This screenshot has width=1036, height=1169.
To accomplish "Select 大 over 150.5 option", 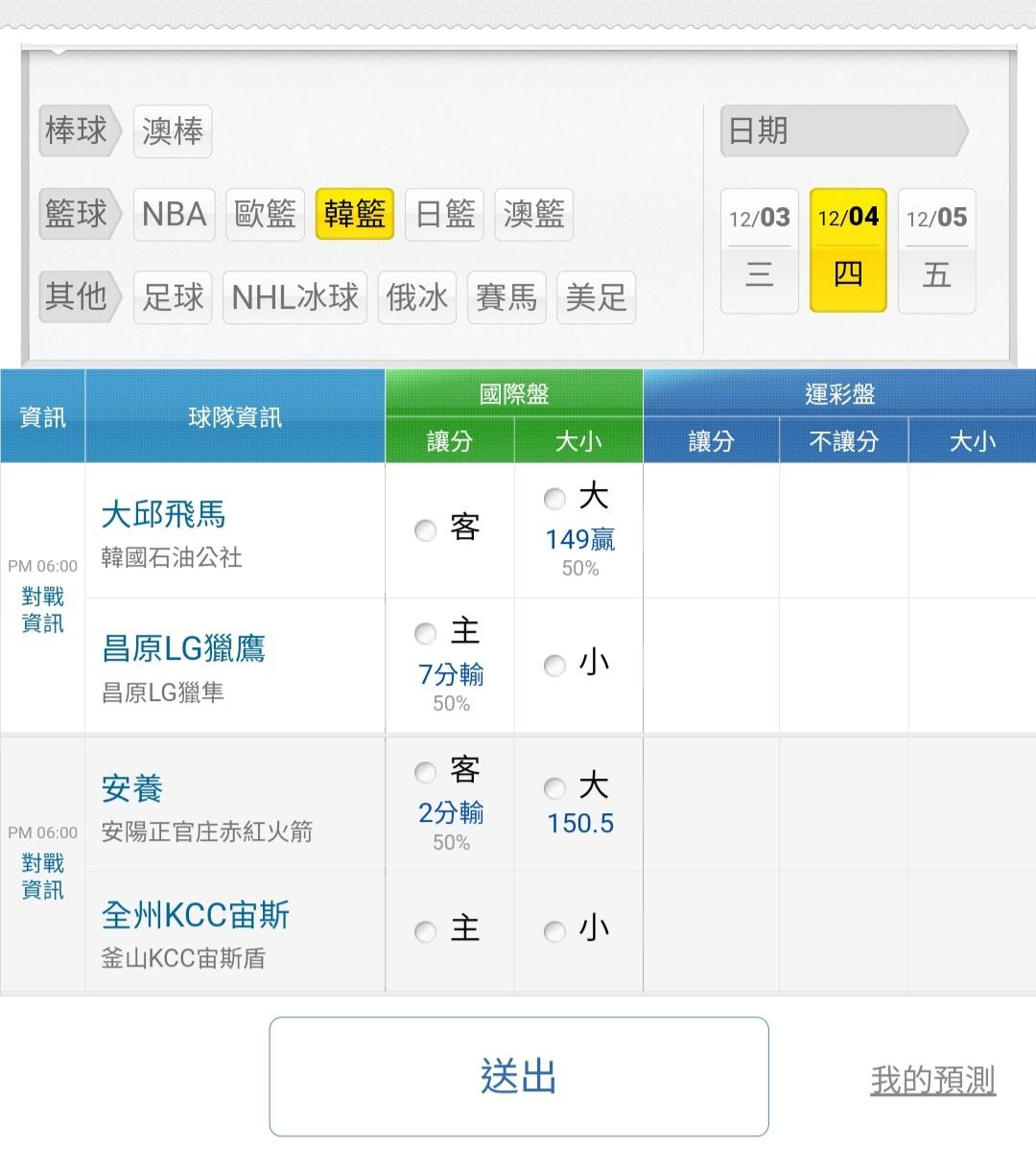I will point(554,788).
